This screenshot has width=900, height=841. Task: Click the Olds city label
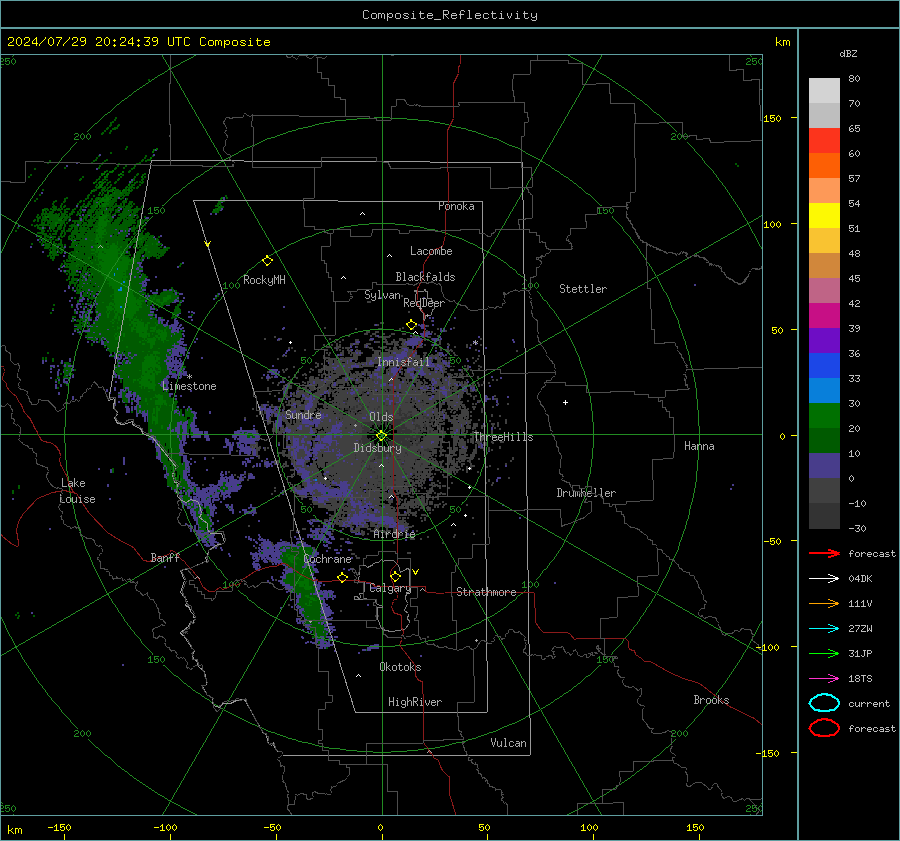381,417
